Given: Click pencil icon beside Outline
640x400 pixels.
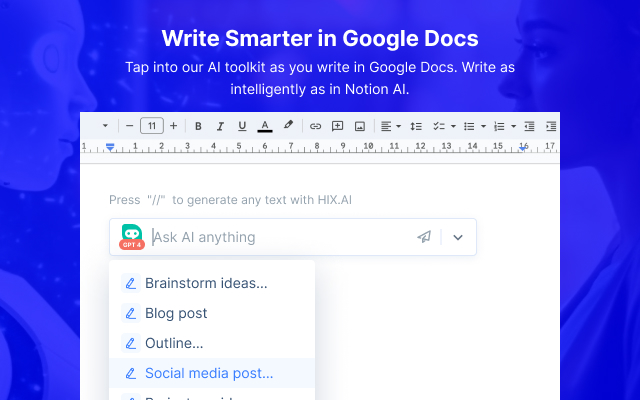Looking at the screenshot, I should (131, 343).
